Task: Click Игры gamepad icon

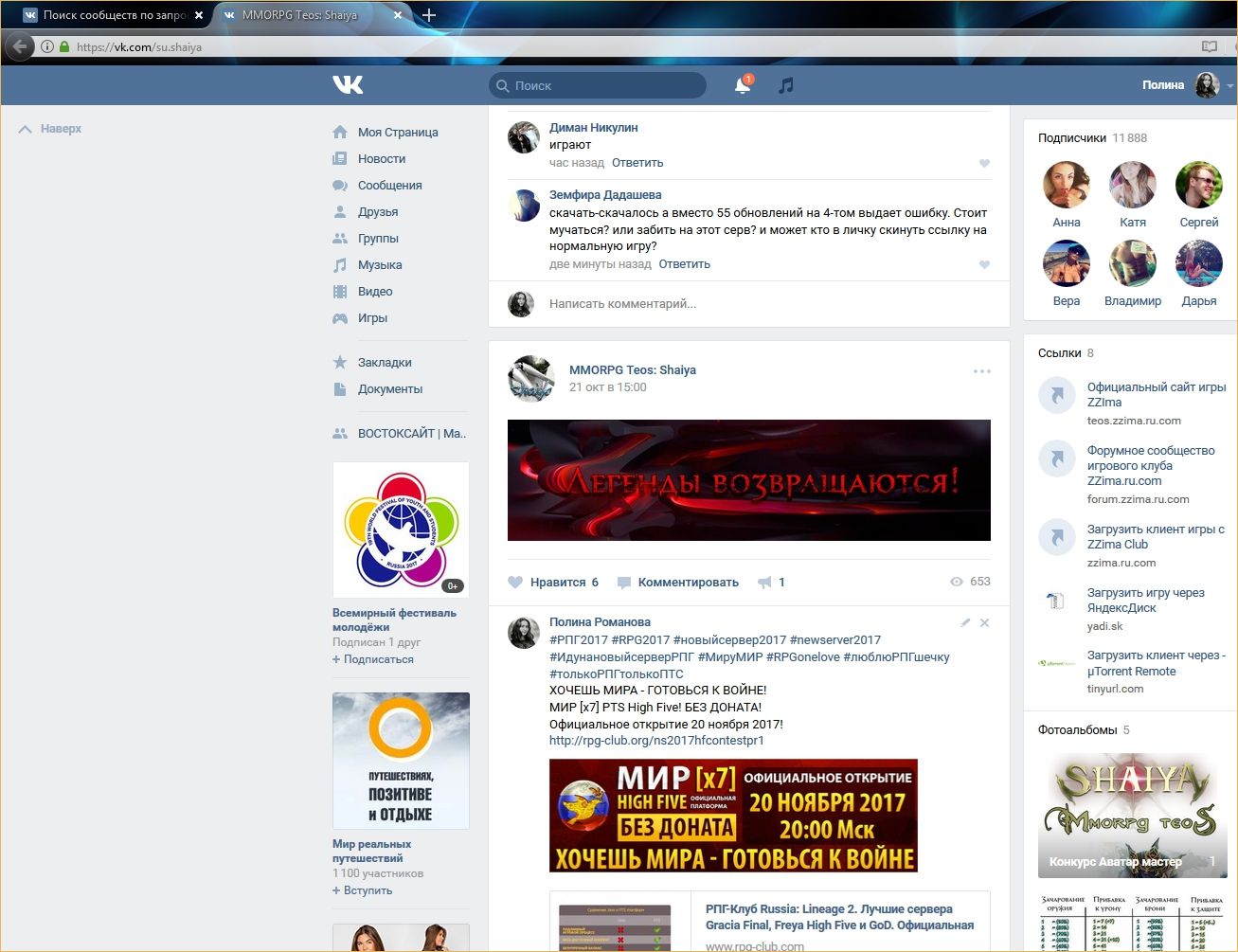Action: (x=340, y=318)
